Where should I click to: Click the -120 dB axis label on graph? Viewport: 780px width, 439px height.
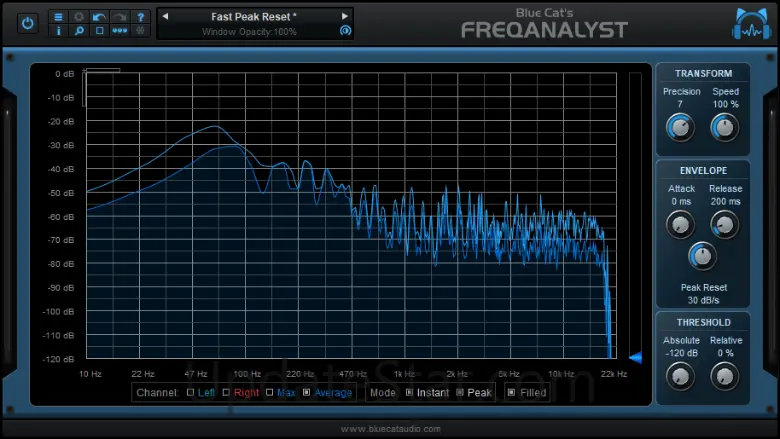[58, 359]
